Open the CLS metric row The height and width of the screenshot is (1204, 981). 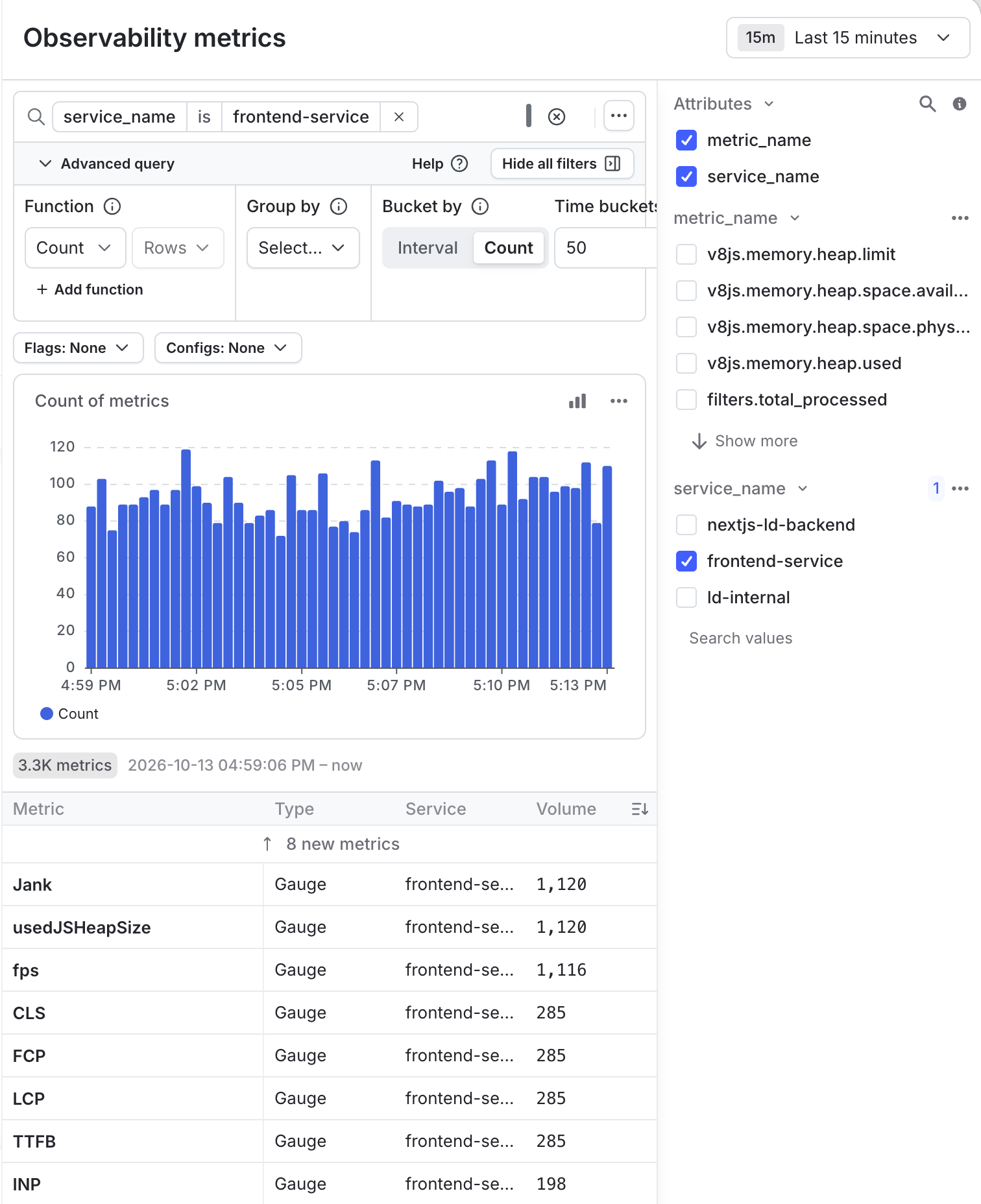330,1013
